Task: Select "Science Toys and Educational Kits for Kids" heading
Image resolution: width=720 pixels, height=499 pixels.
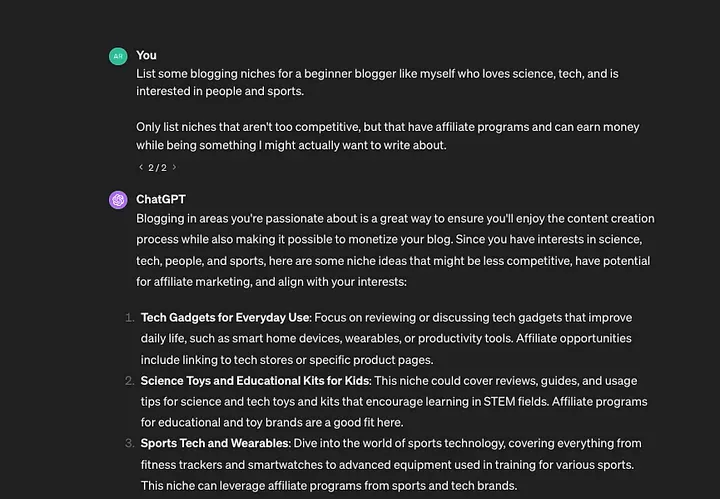Action: [255, 381]
